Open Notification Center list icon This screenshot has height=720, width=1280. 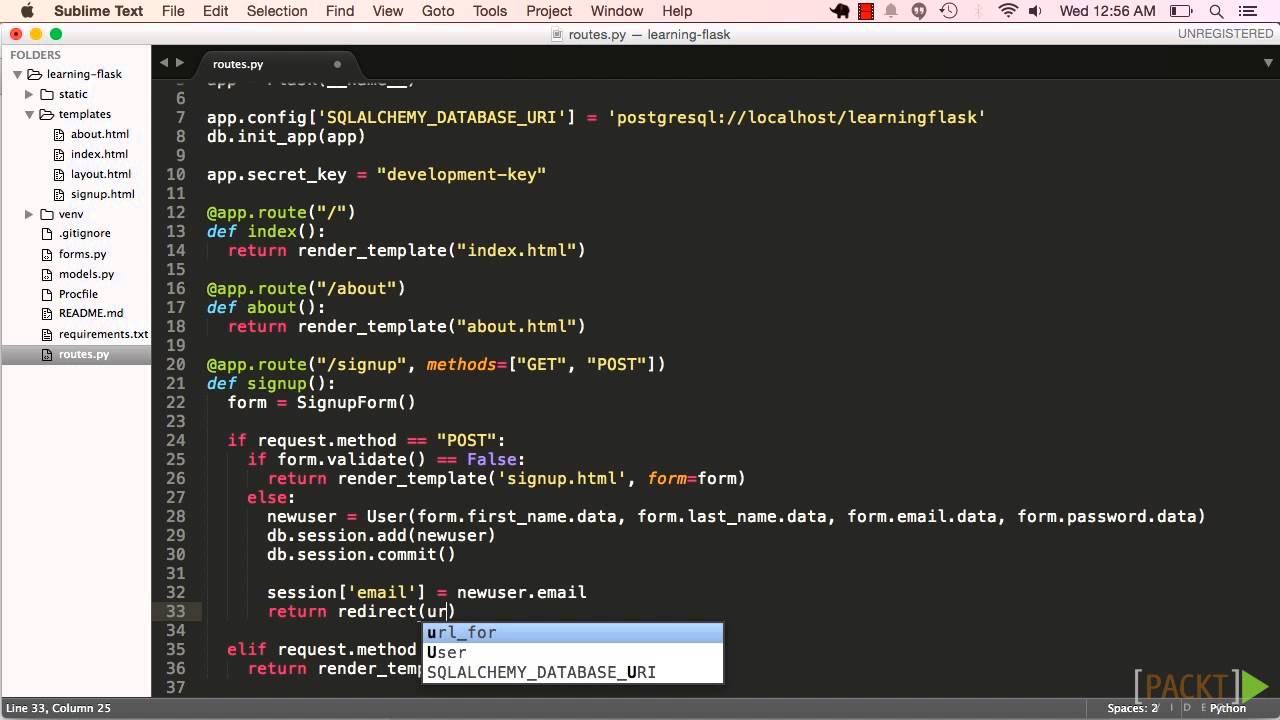(x=1250, y=11)
